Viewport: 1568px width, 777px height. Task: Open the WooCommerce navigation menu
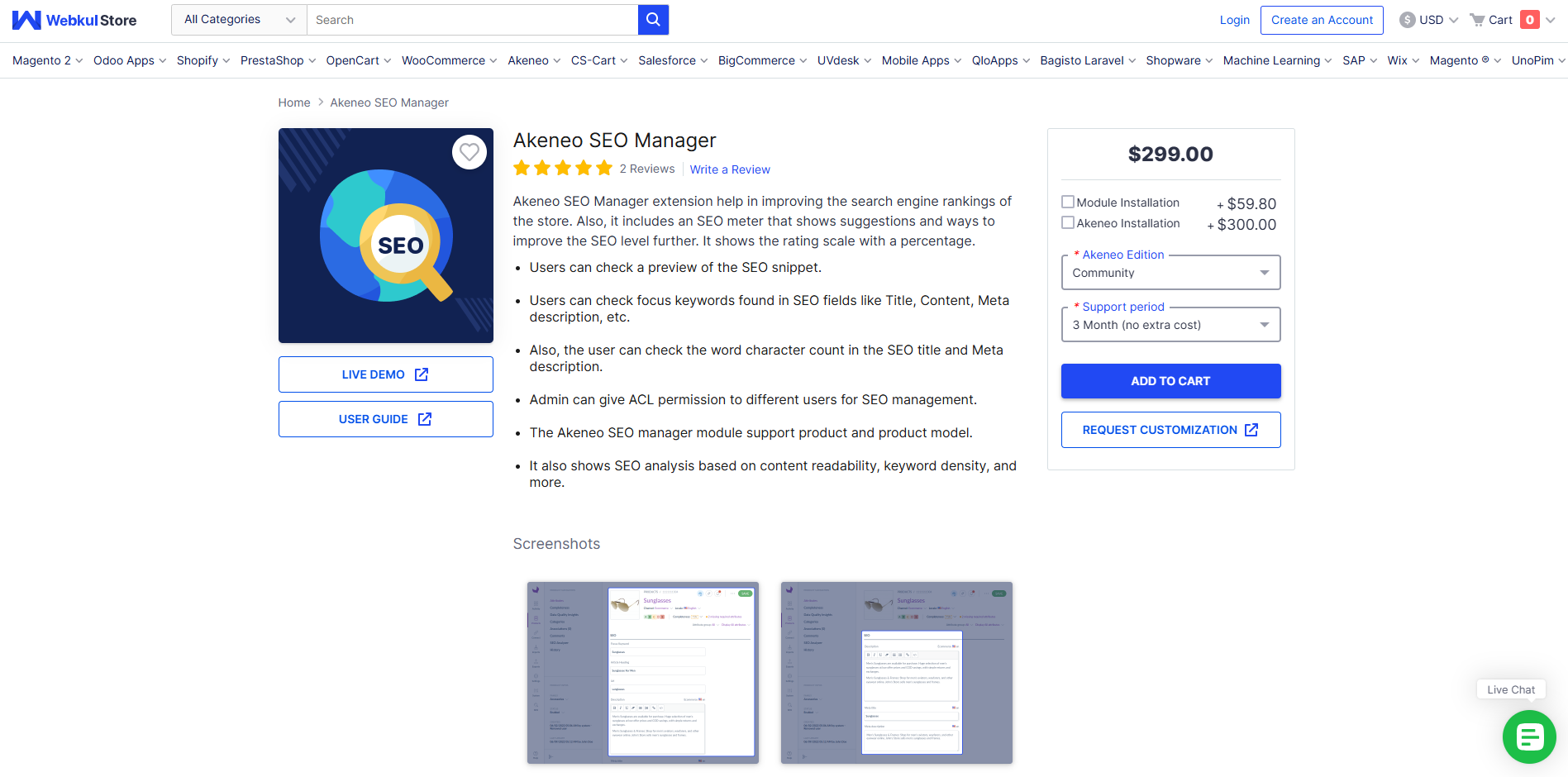pyautogui.click(x=449, y=60)
